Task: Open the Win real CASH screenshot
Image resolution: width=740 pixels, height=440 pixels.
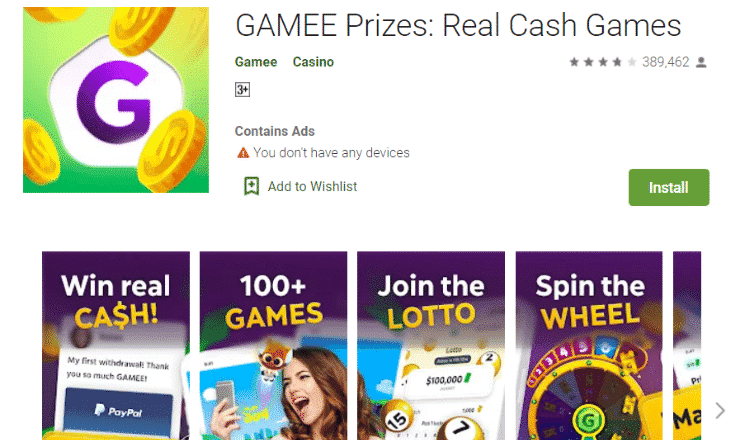Action: click(x=116, y=346)
